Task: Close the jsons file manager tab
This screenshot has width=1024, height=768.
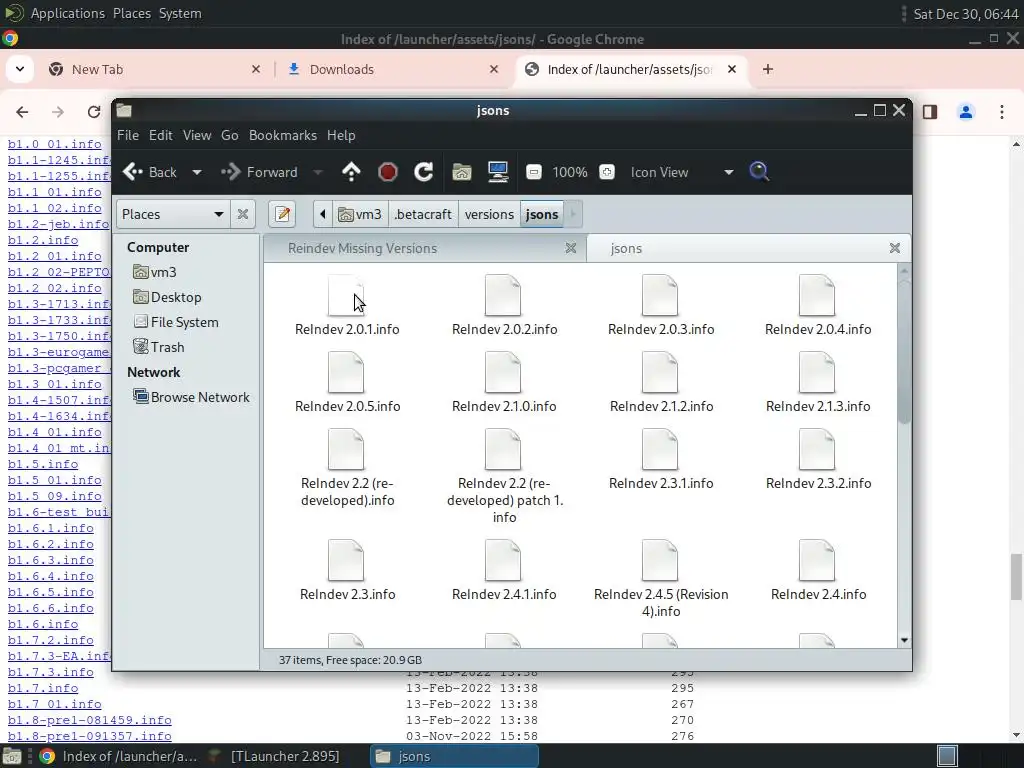Action: (895, 248)
